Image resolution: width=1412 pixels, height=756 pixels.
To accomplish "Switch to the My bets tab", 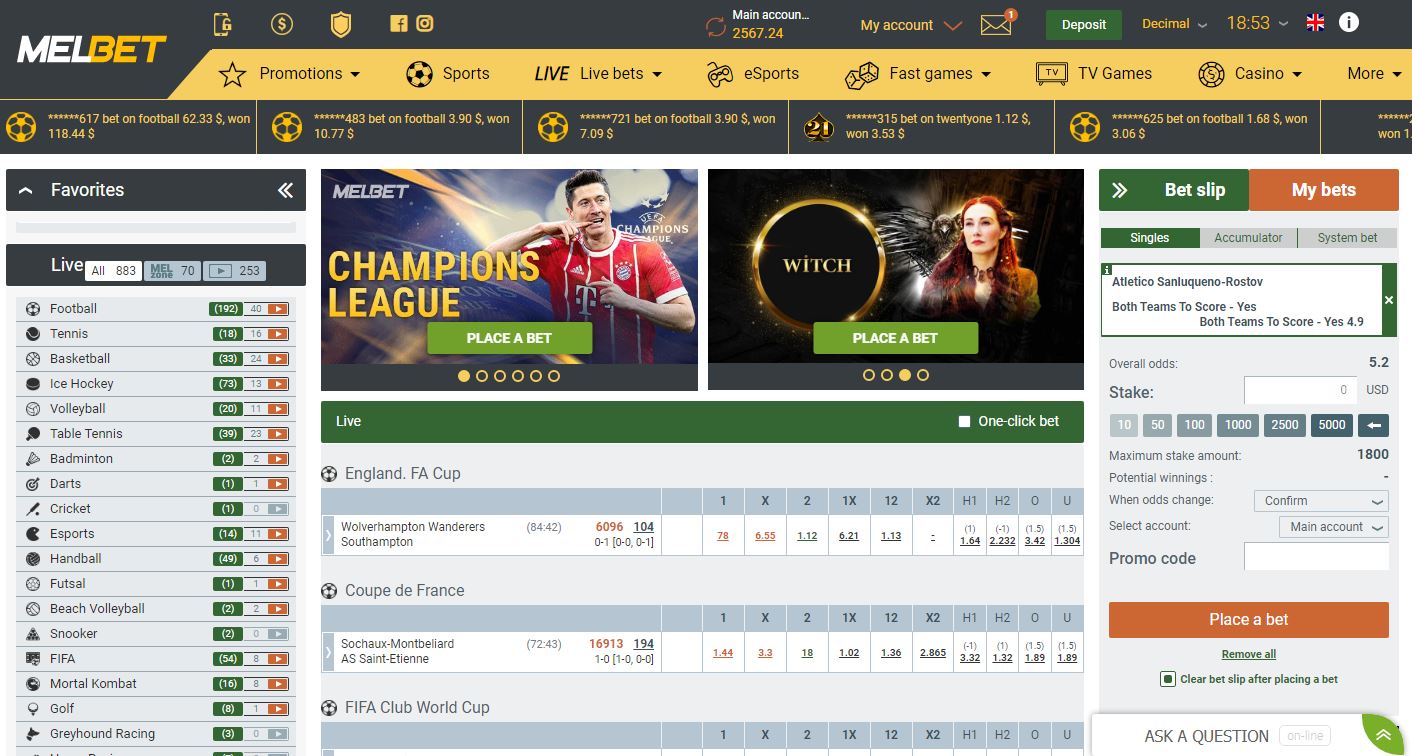I will pyautogui.click(x=1323, y=190).
